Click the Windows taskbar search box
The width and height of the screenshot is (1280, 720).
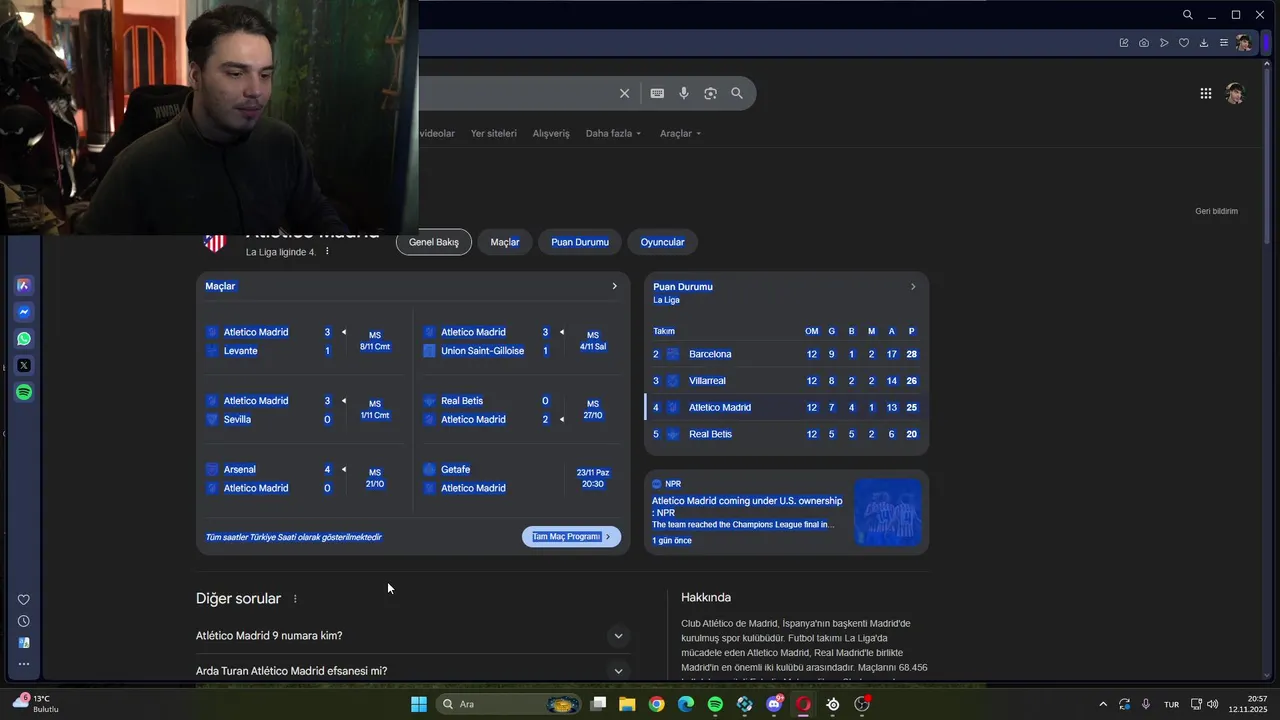click(510, 704)
